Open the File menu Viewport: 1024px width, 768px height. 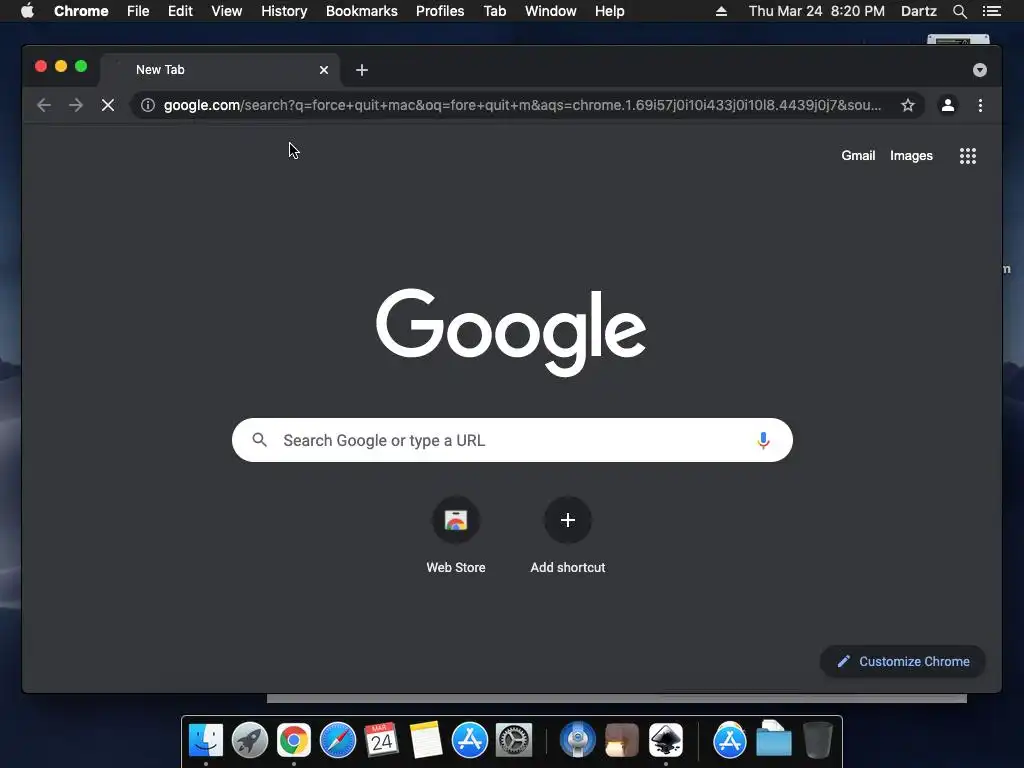click(x=138, y=11)
